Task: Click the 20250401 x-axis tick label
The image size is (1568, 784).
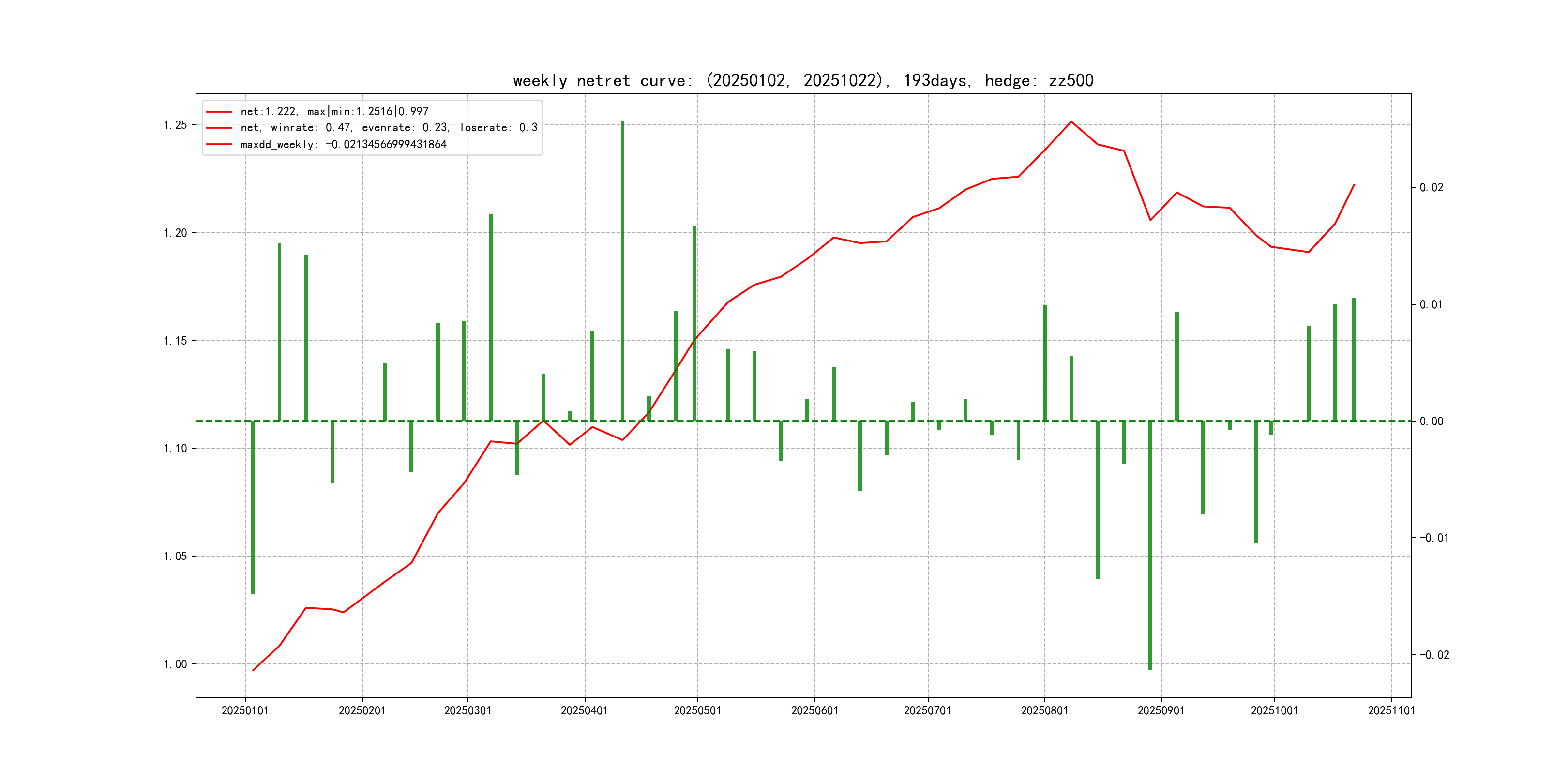Action: [584, 711]
